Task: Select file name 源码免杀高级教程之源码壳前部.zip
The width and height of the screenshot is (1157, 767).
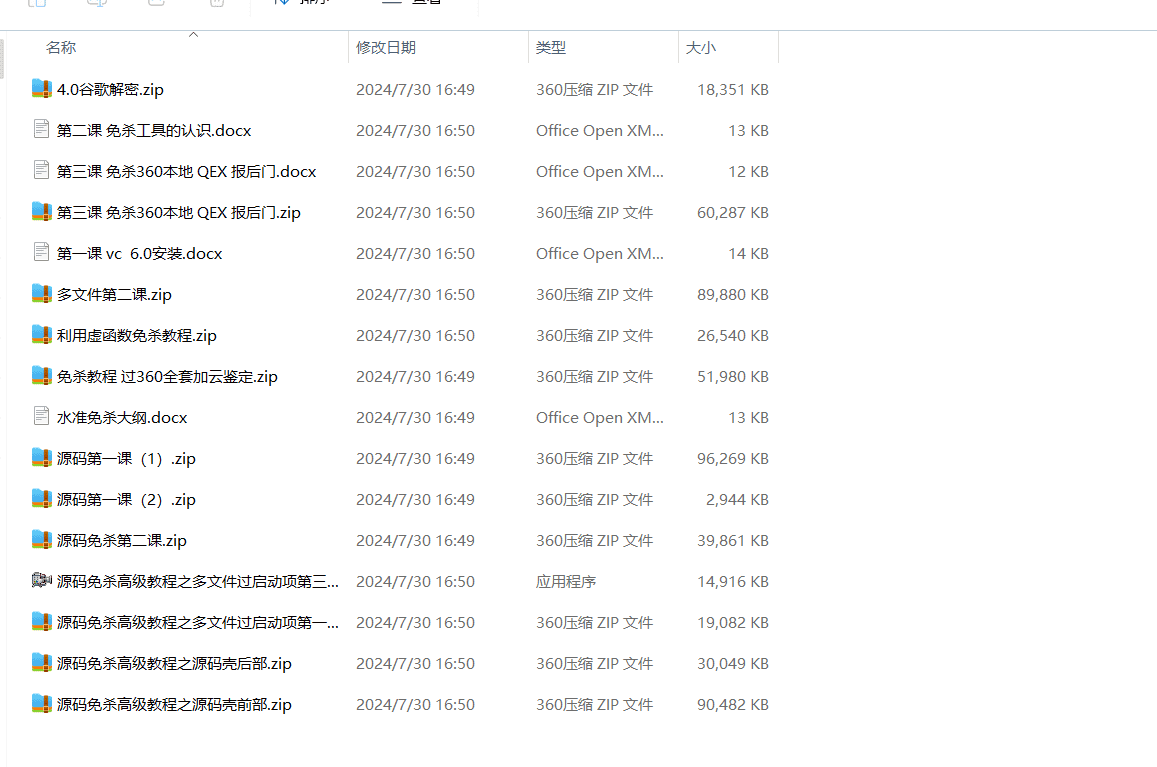Action: point(174,704)
